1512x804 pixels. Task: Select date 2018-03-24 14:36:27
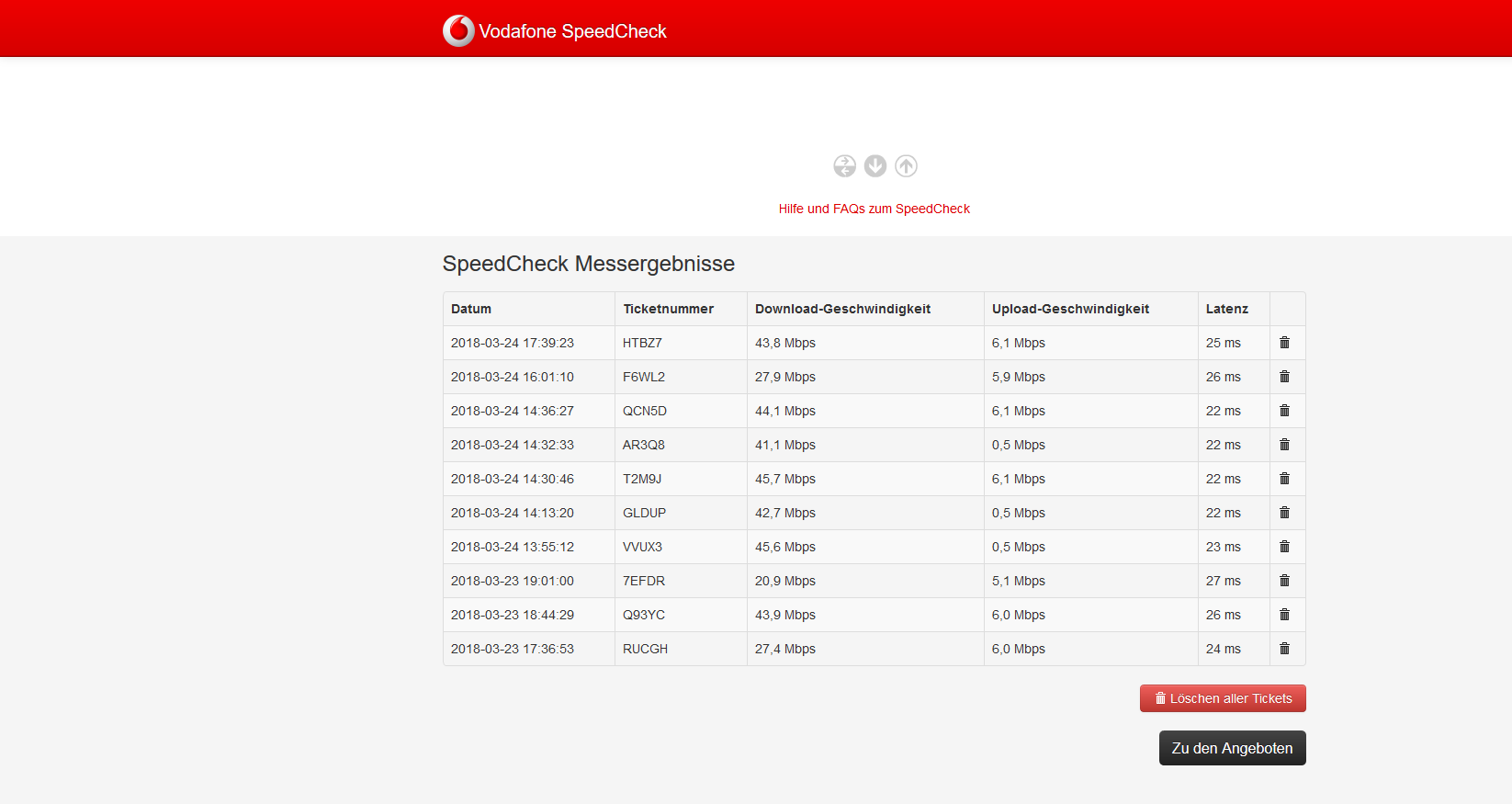[x=513, y=411]
